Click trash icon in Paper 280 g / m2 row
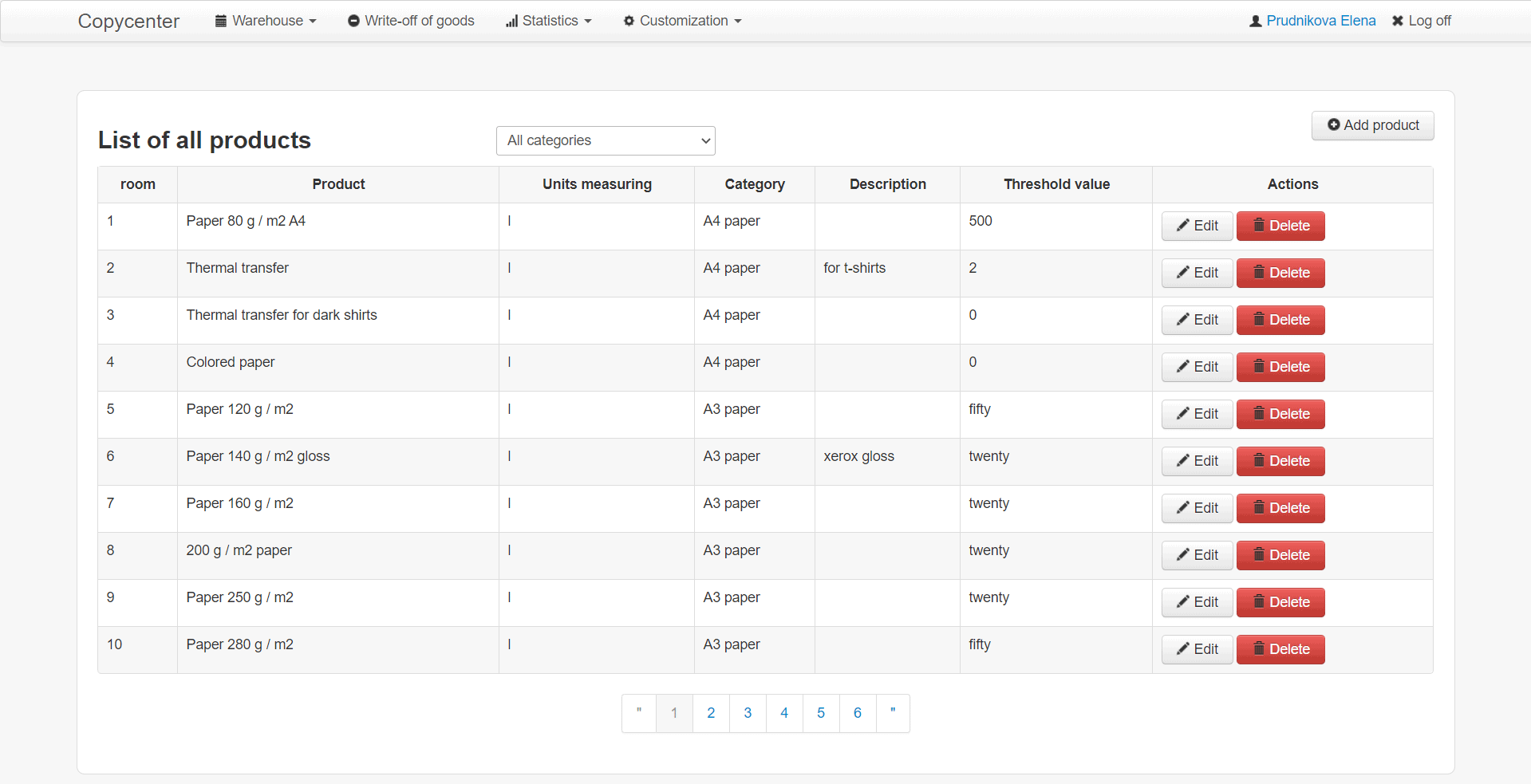The width and height of the screenshot is (1531, 784). [x=1259, y=648]
